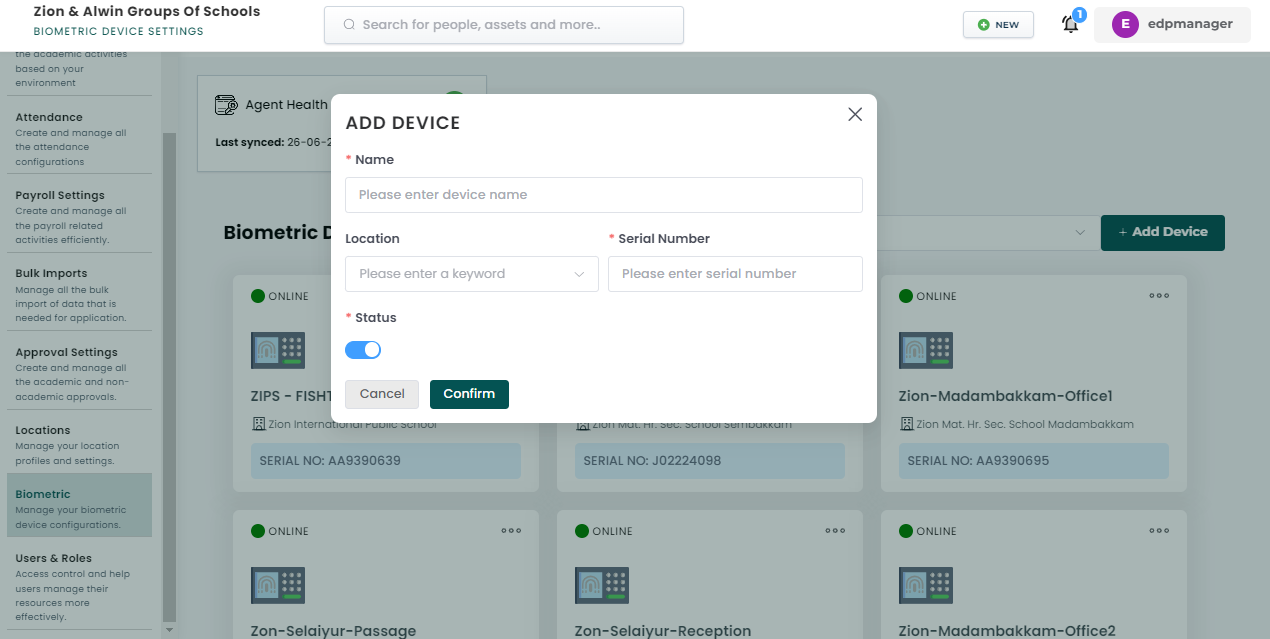Open more options on Zion-Madambakkam-Office1 card
The width and height of the screenshot is (1270, 639).
[1159, 296]
